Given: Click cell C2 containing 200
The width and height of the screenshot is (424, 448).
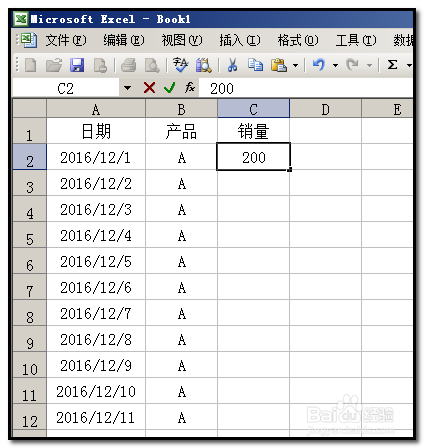Looking at the screenshot, I should coord(254,157).
